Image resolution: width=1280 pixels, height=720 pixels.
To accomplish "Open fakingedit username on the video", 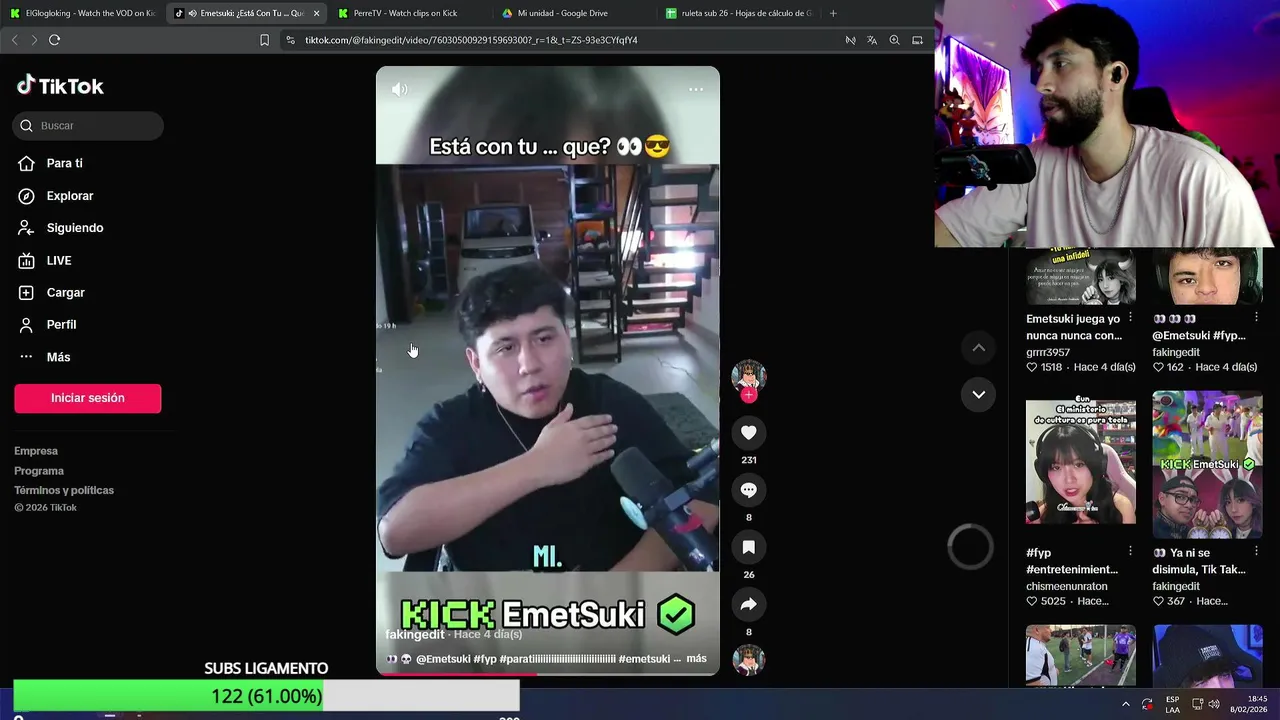I will pos(415,634).
